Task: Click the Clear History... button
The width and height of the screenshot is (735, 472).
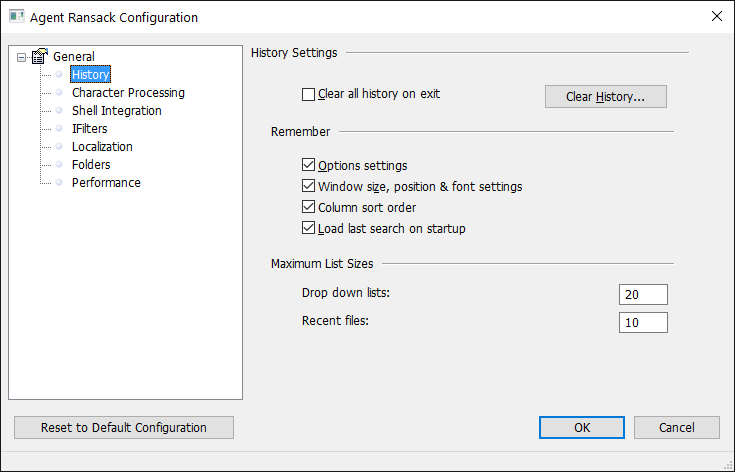Action: pos(606,97)
